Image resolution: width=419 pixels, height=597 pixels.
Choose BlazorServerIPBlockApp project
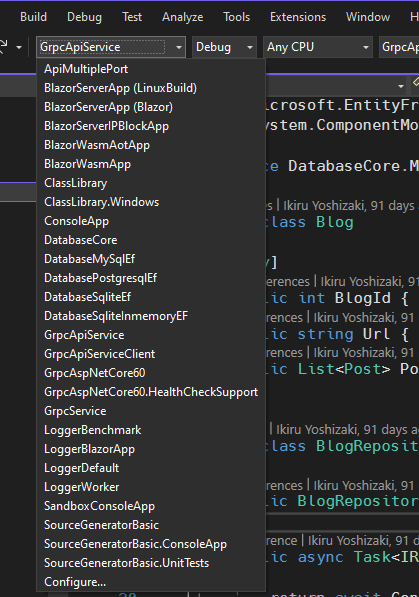coord(151,126)
